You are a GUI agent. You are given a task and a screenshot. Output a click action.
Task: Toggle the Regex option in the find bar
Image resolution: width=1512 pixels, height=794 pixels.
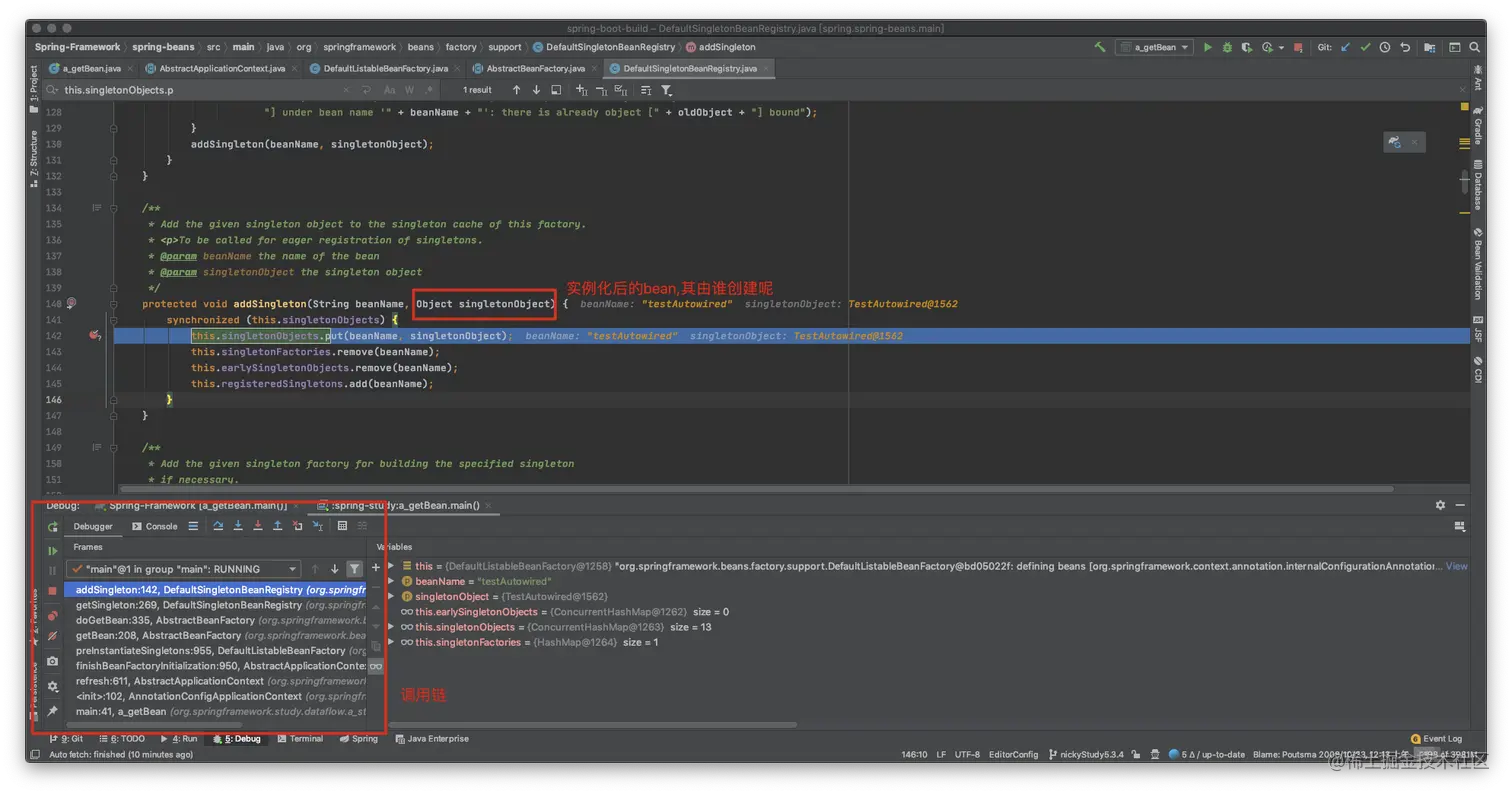point(427,90)
